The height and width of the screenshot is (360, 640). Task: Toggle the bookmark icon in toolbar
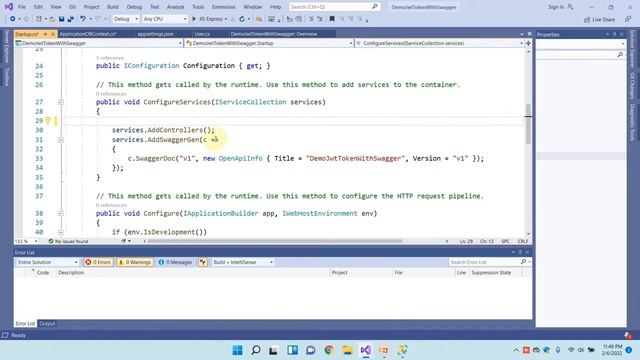tap(332, 19)
